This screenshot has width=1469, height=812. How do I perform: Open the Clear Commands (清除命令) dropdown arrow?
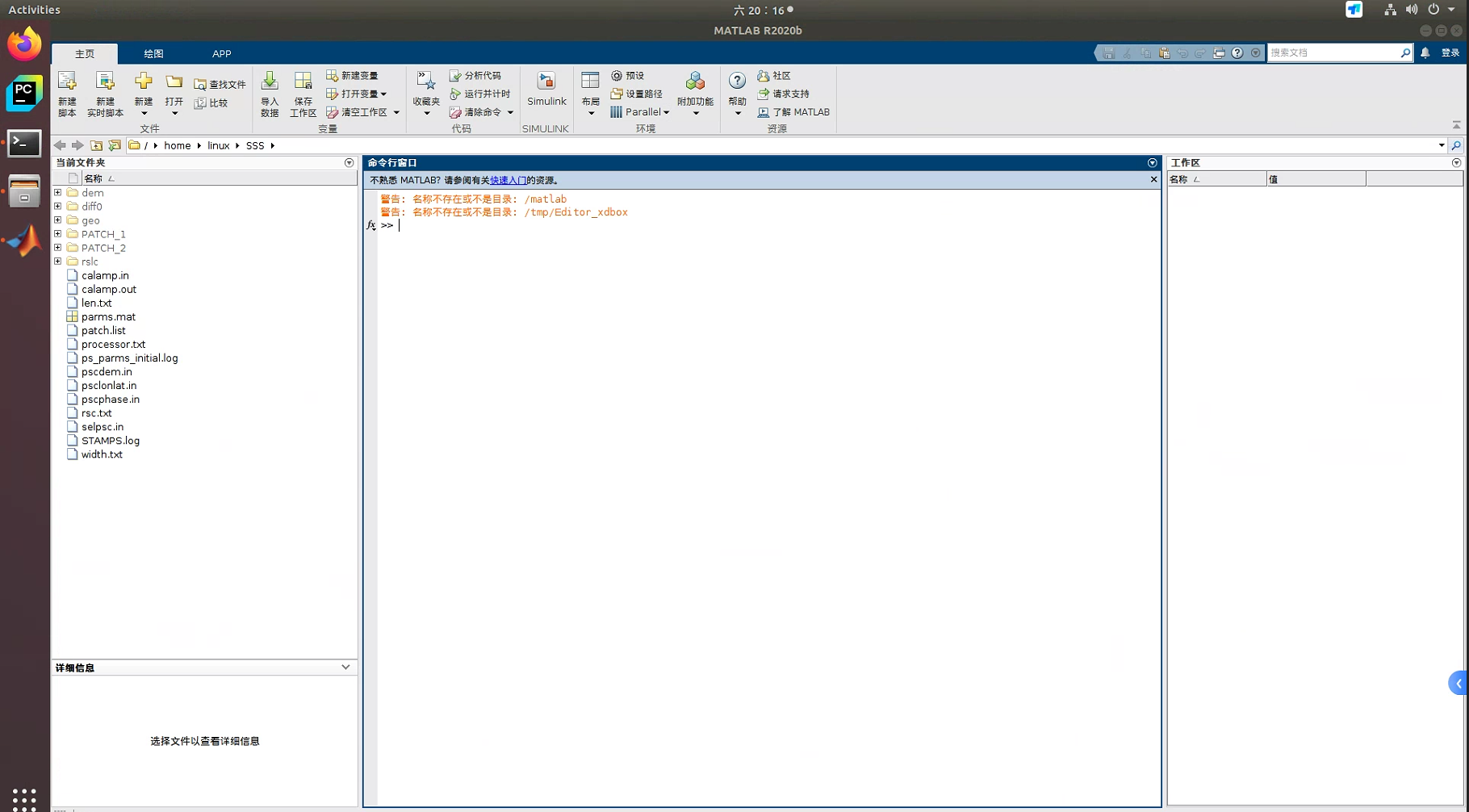pos(510,112)
